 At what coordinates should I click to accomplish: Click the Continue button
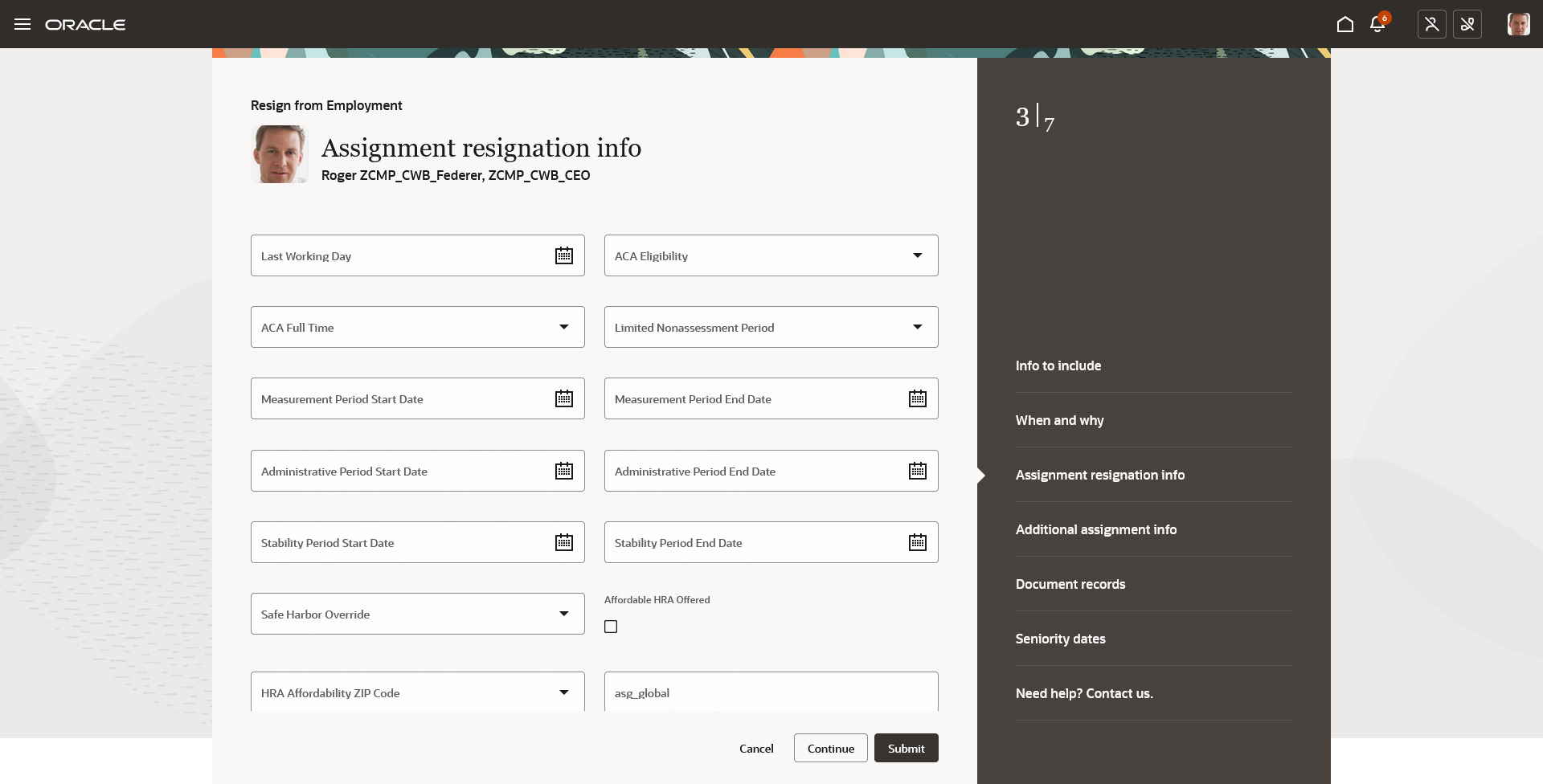pyautogui.click(x=831, y=748)
